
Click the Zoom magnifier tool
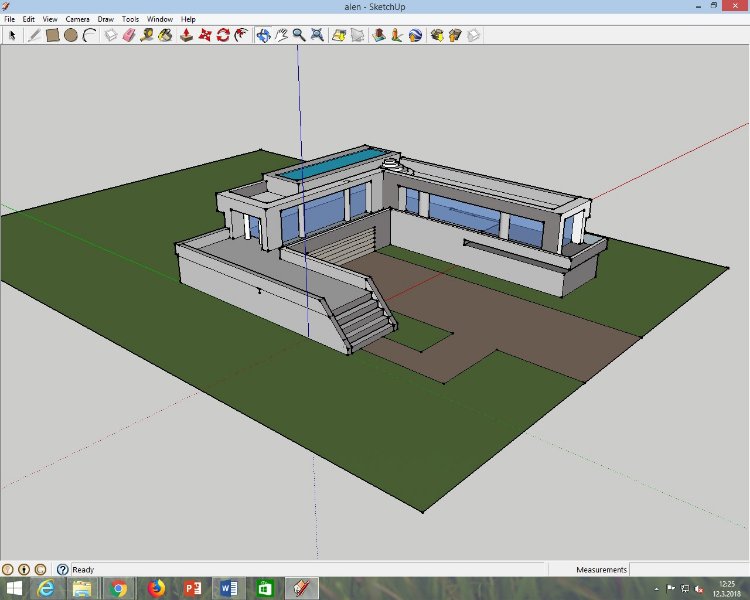tap(299, 35)
